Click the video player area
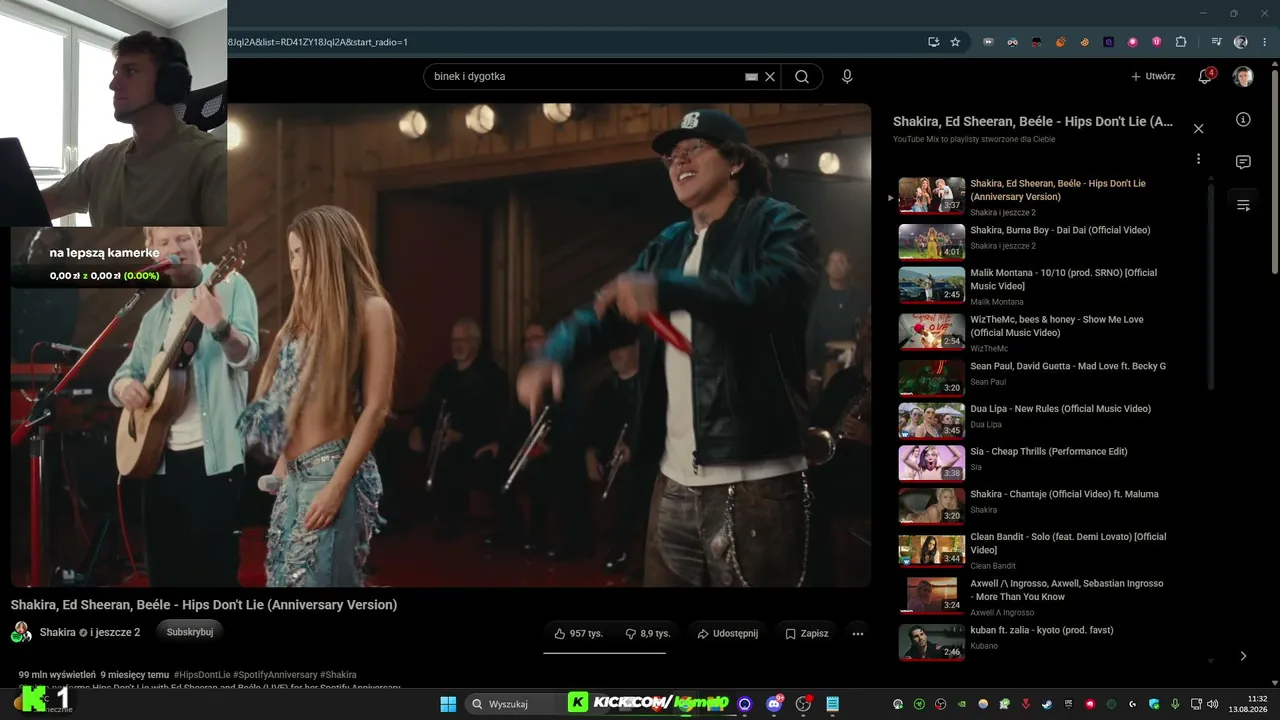 (x=441, y=345)
